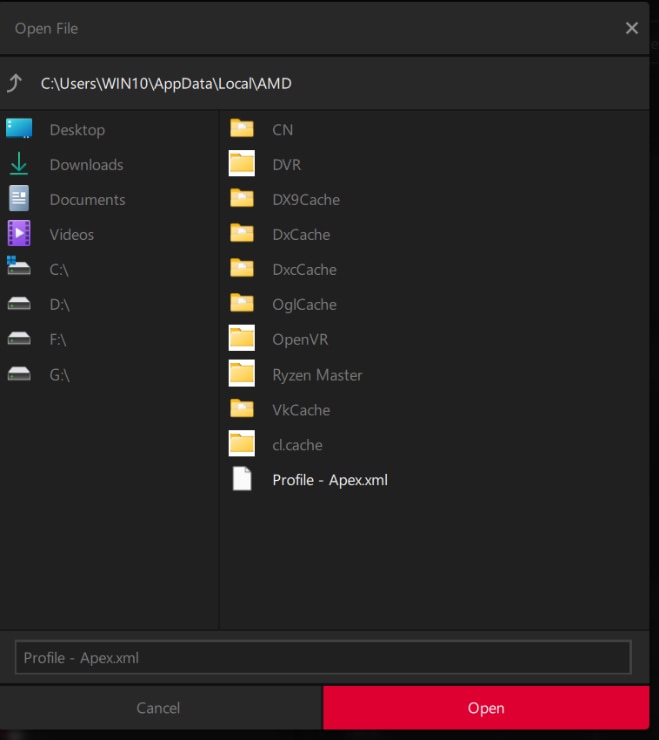Click the Profile - Apex.xml file icon

(242, 479)
